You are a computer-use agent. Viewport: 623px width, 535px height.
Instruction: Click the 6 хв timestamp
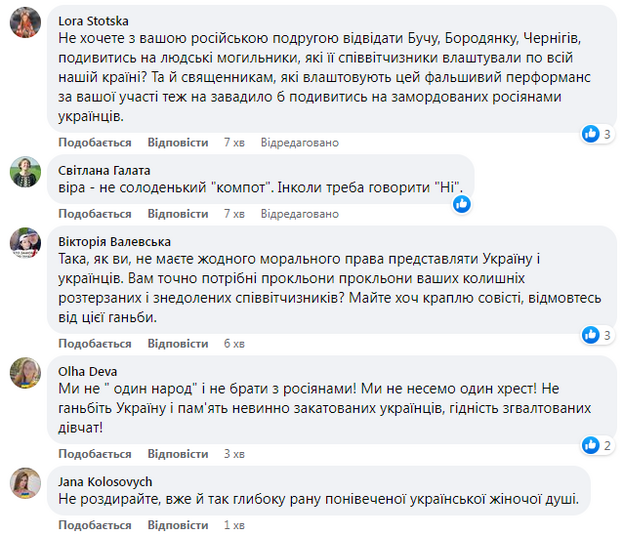[x=234, y=343]
